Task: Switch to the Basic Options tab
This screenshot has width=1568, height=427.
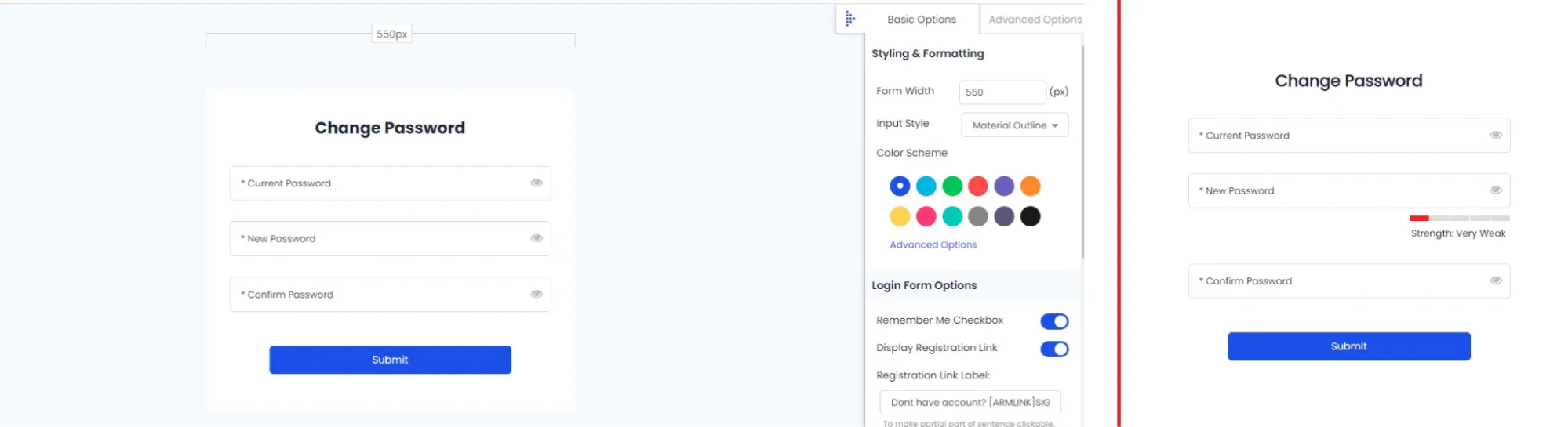Action: click(x=921, y=20)
